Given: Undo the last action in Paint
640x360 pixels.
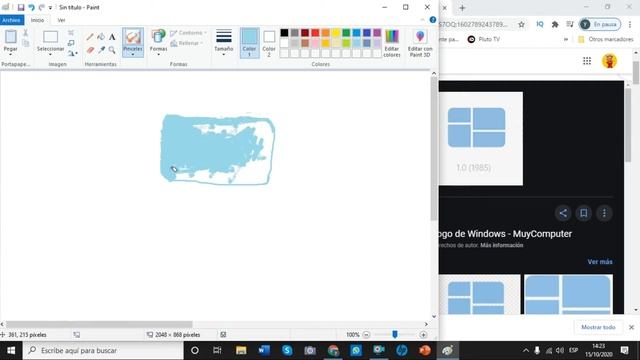Looking at the screenshot, I should [31, 7].
